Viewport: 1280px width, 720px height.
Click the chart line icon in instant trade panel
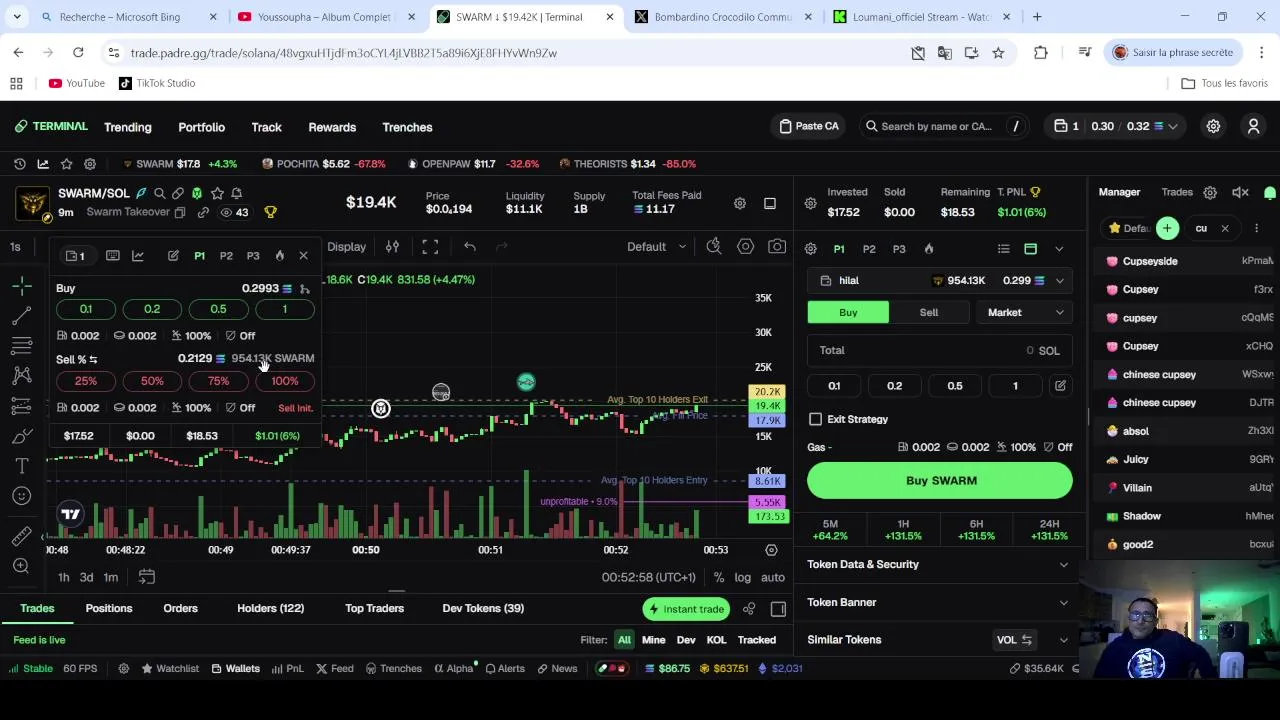pyautogui.click(x=138, y=256)
